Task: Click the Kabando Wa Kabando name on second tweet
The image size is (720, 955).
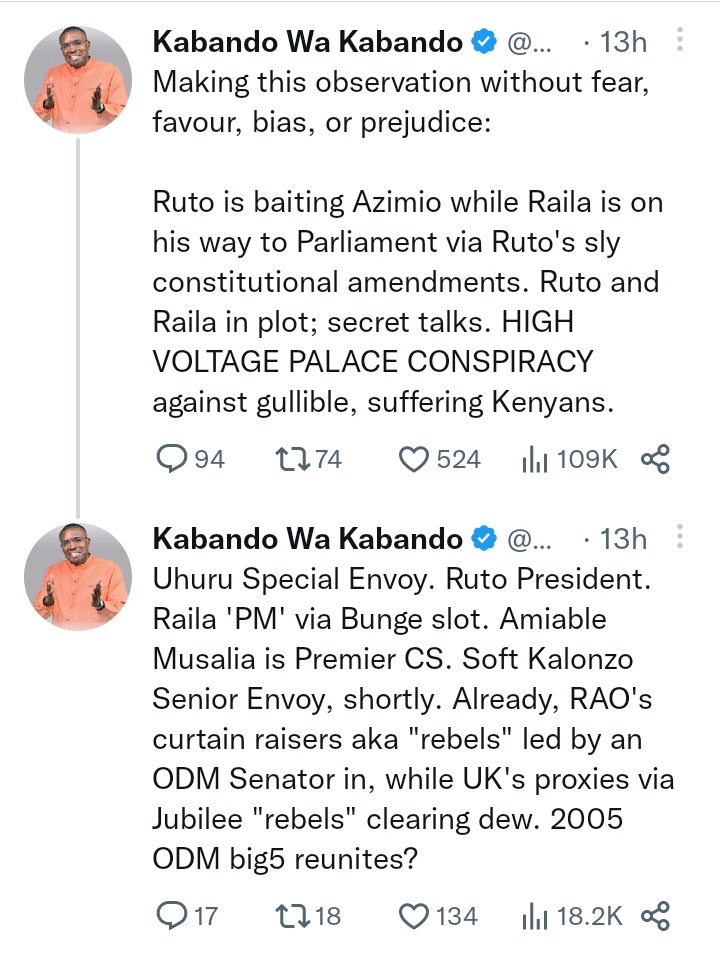Action: [308, 540]
